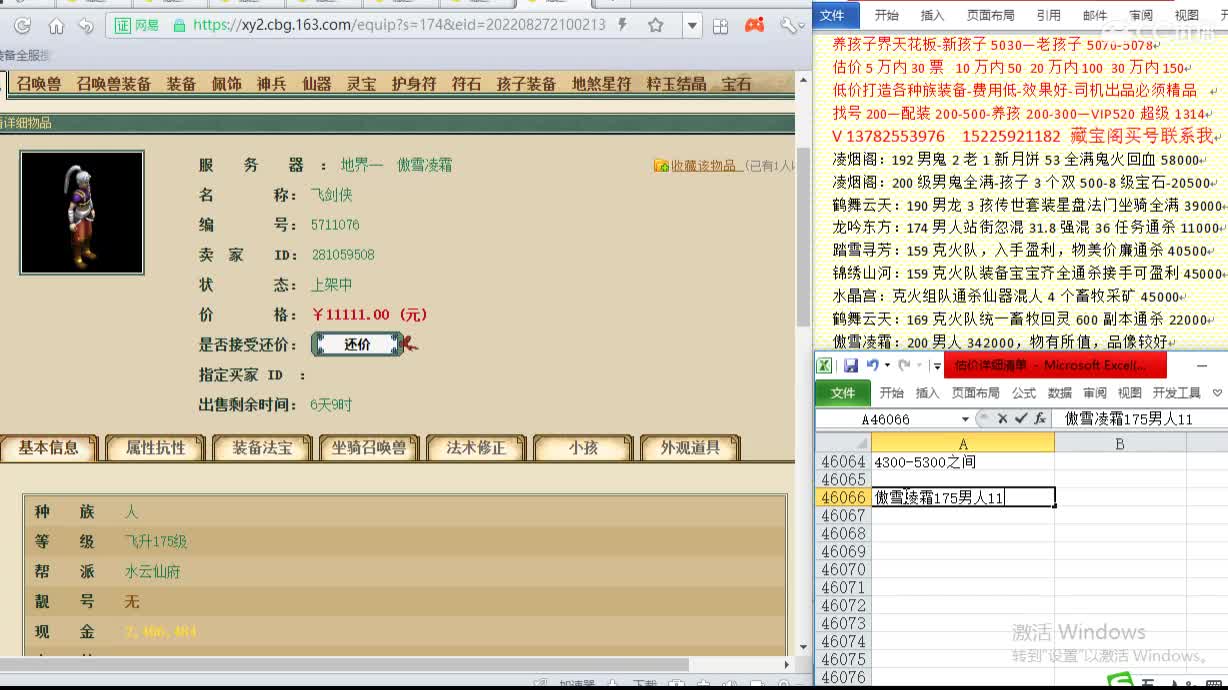The height and width of the screenshot is (690, 1228).
Task: Open the 仙器 category
Action: (x=316, y=84)
